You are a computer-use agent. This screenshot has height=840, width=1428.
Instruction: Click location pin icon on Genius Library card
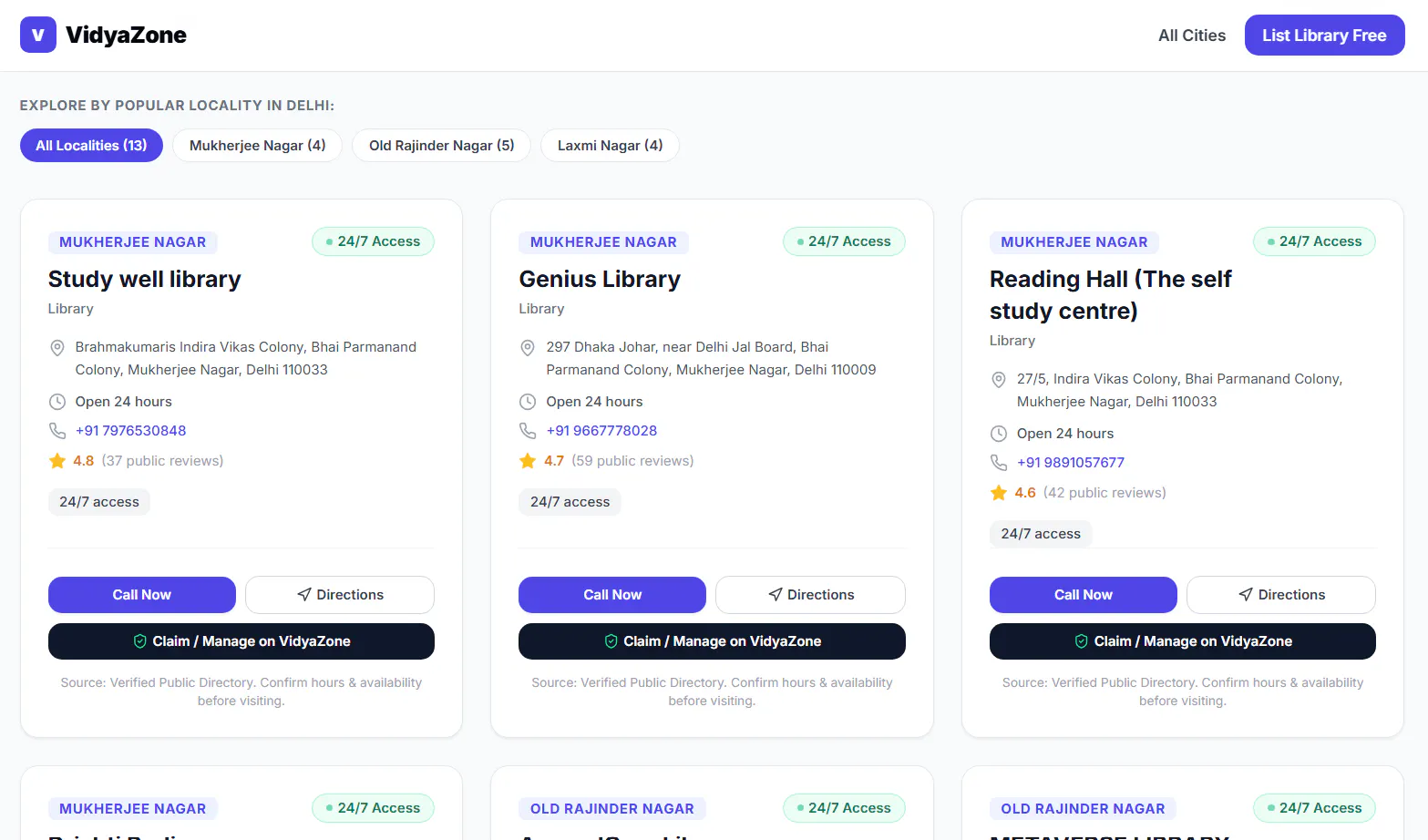[x=528, y=348]
